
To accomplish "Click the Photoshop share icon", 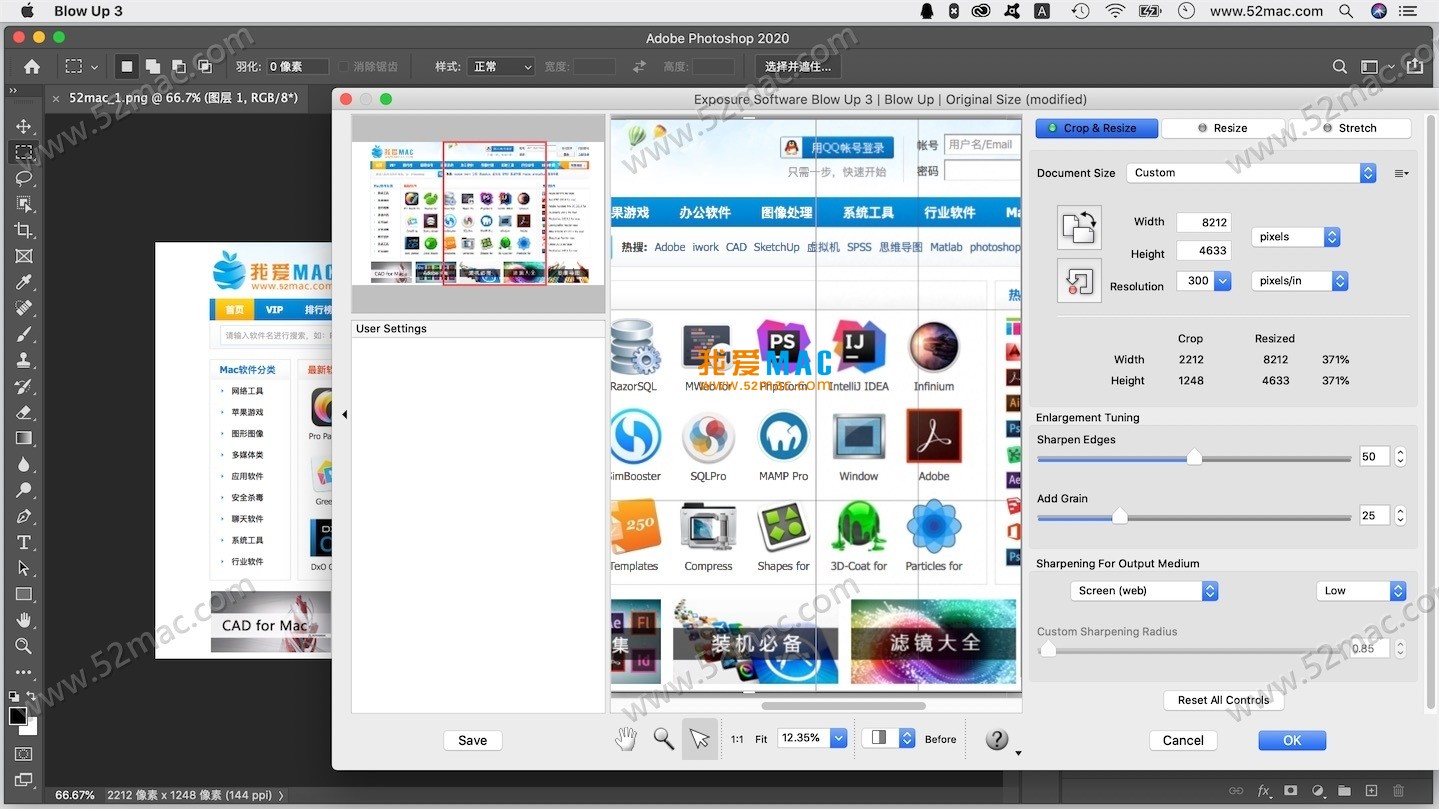I will [x=1415, y=66].
